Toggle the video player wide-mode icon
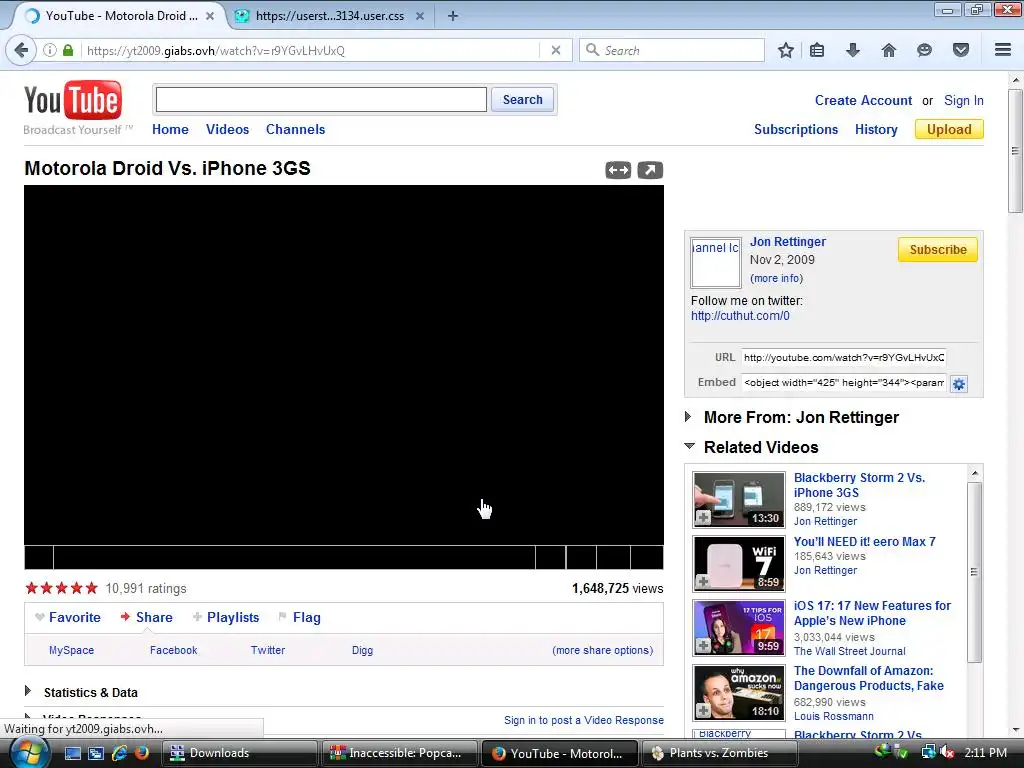 coord(618,170)
